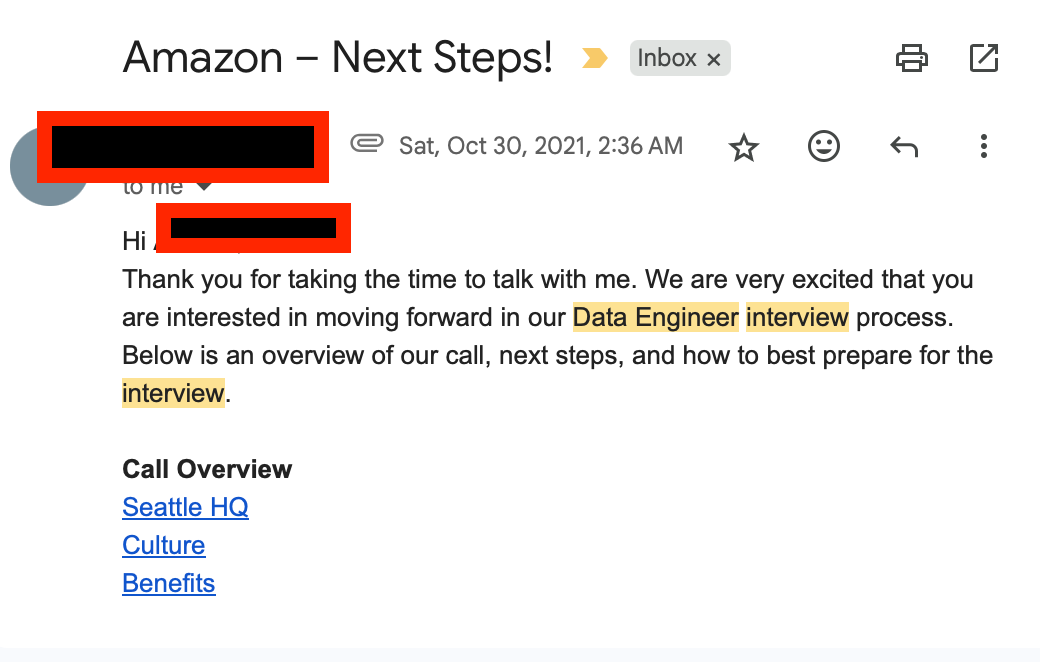Click the "Call Overview" heading
This screenshot has height=662, width=1040.
(x=207, y=469)
